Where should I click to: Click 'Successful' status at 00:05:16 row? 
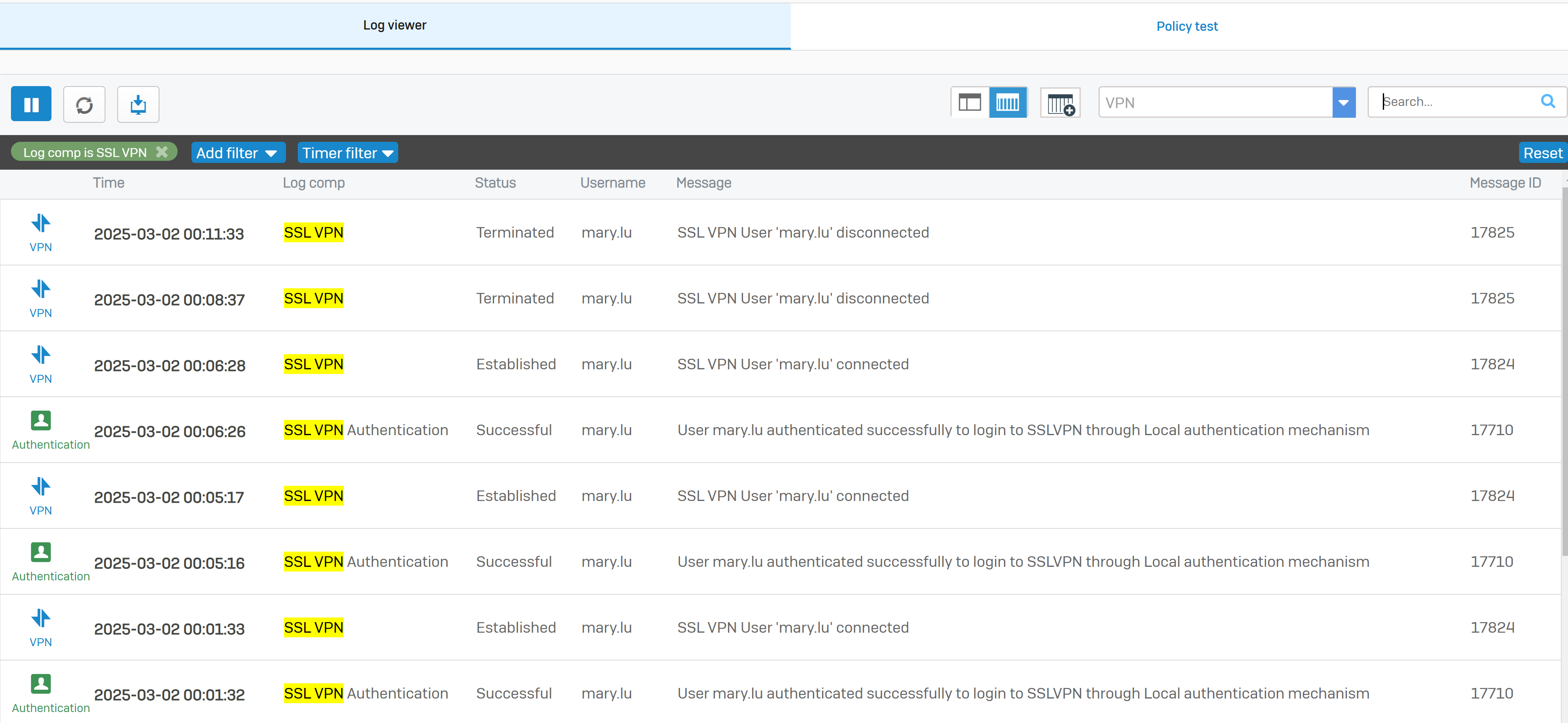point(514,561)
